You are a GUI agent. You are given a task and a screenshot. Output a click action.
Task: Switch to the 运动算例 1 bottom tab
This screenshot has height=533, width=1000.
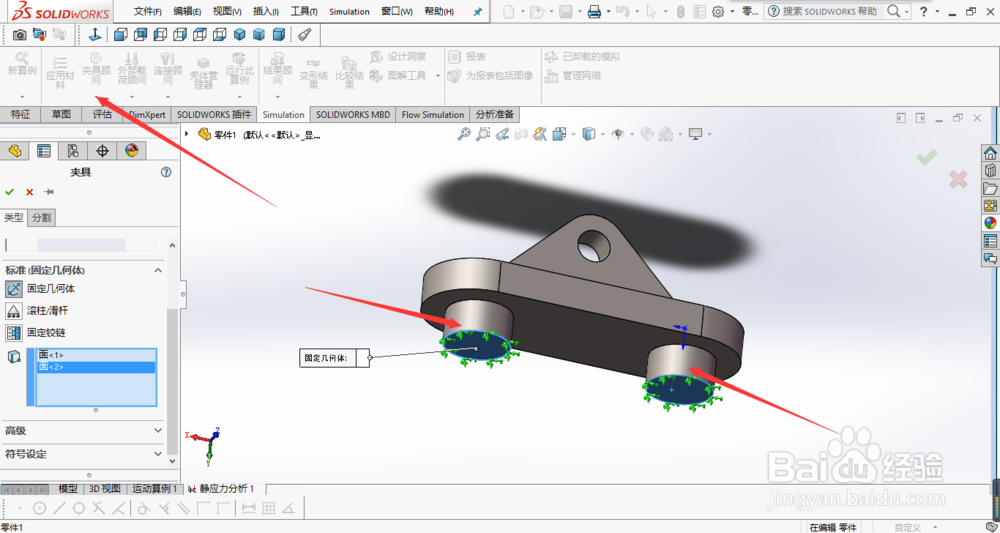154,489
